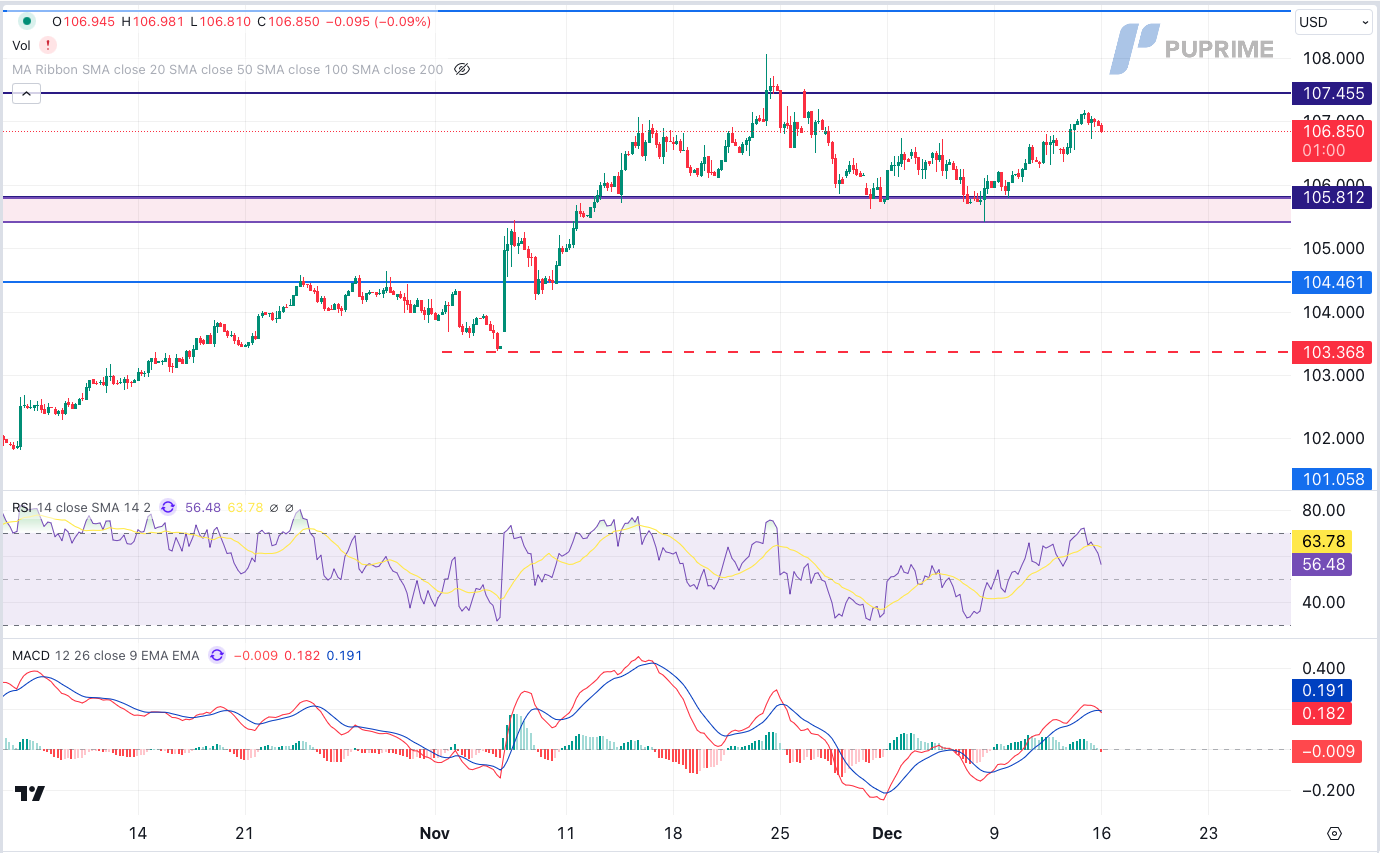The width and height of the screenshot is (1380, 853).
Task: Click the 105.812 price label
Action: pyautogui.click(x=1334, y=198)
